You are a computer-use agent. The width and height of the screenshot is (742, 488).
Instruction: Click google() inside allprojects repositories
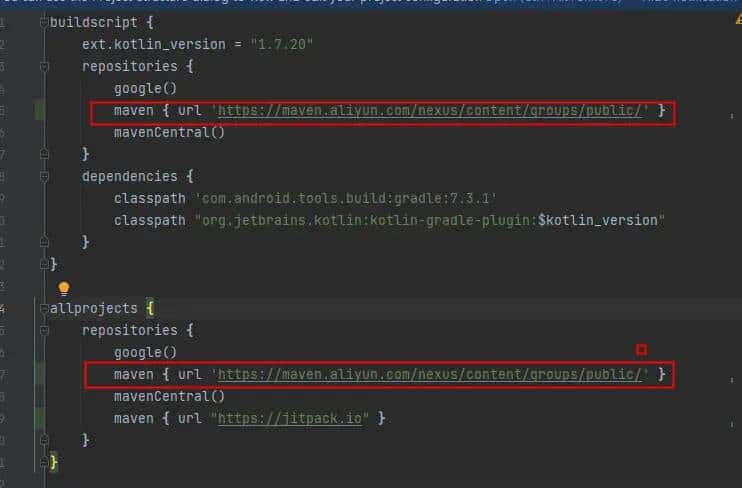tap(145, 353)
